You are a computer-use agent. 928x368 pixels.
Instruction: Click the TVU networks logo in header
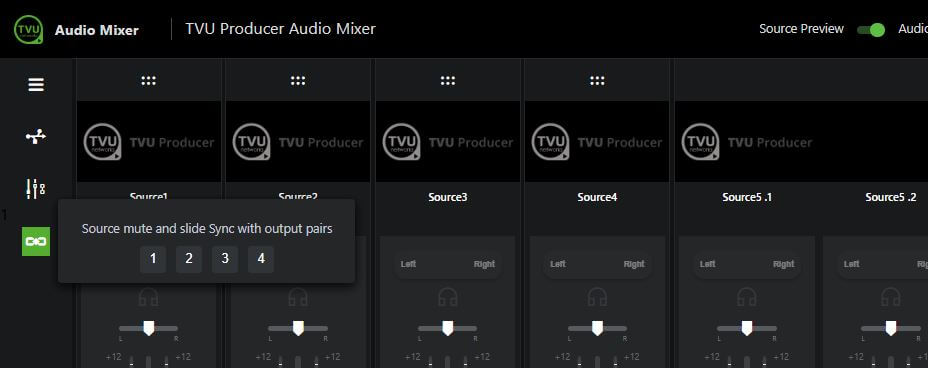(28, 29)
